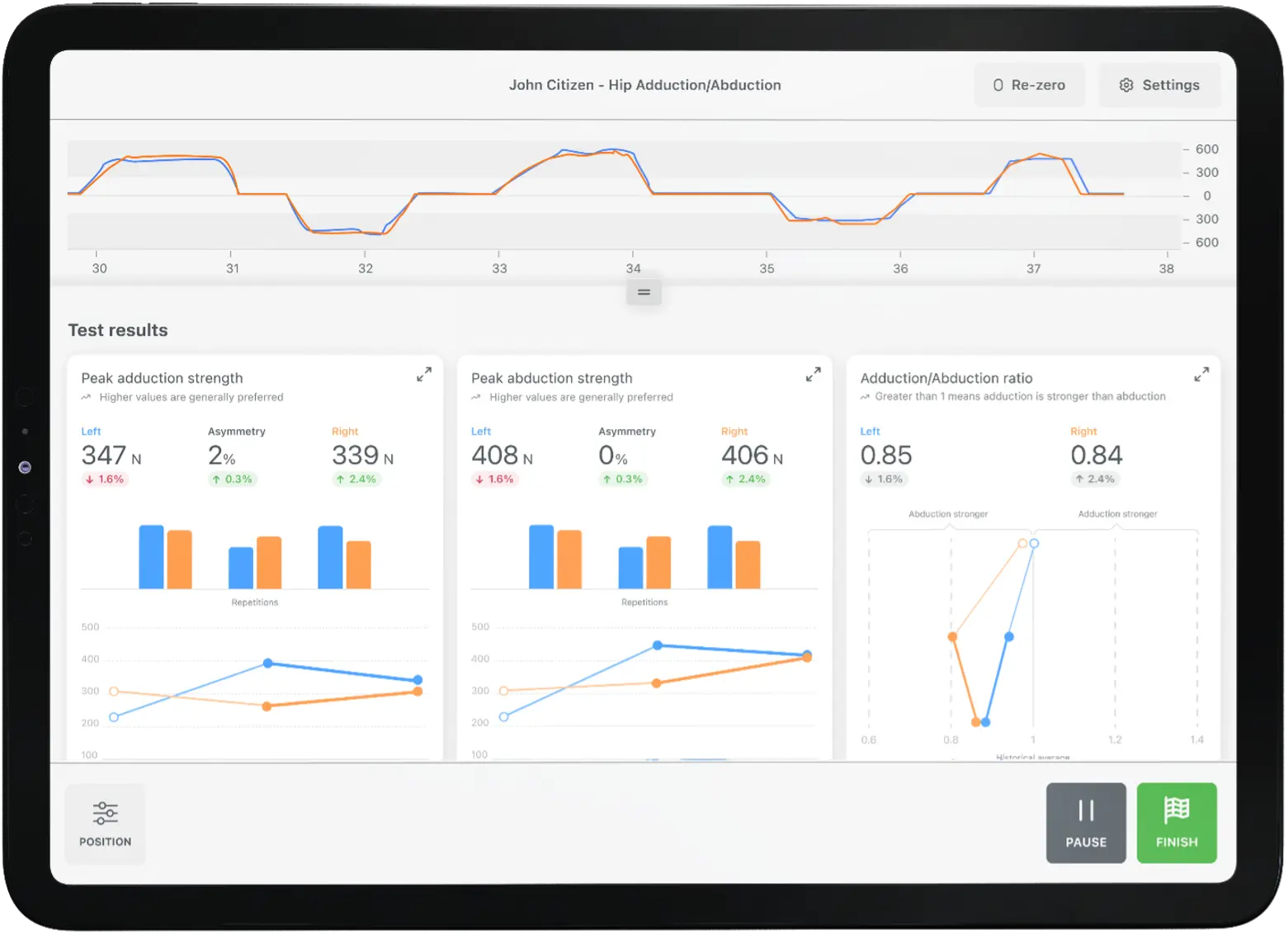Click the chart resize handle below the timeline
This screenshot has width=1288, height=935.
pos(644,290)
